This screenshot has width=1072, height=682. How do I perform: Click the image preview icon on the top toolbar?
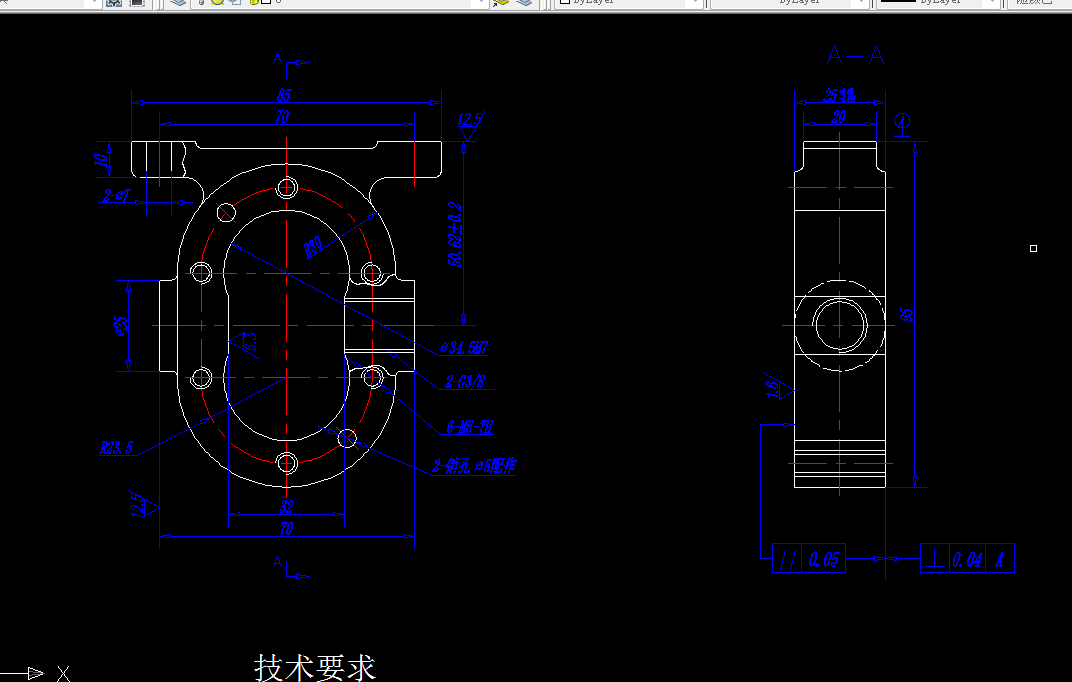point(114,4)
